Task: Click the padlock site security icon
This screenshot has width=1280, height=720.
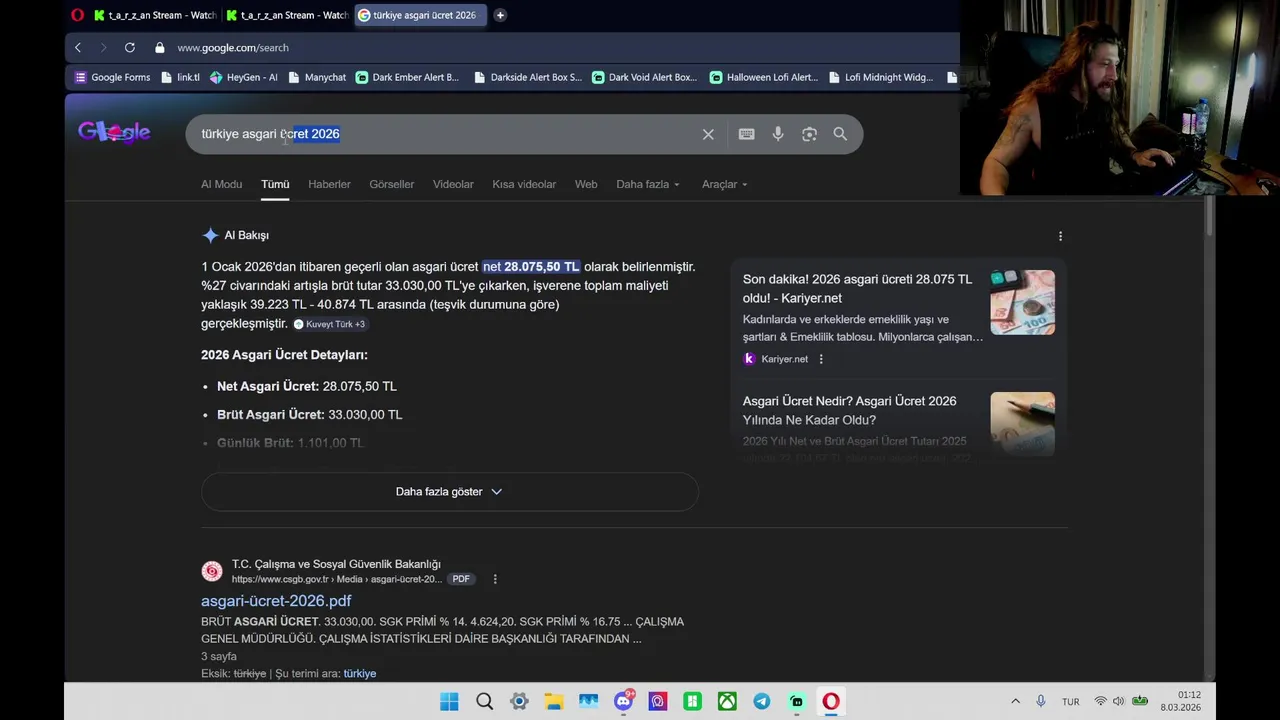Action: (159, 47)
